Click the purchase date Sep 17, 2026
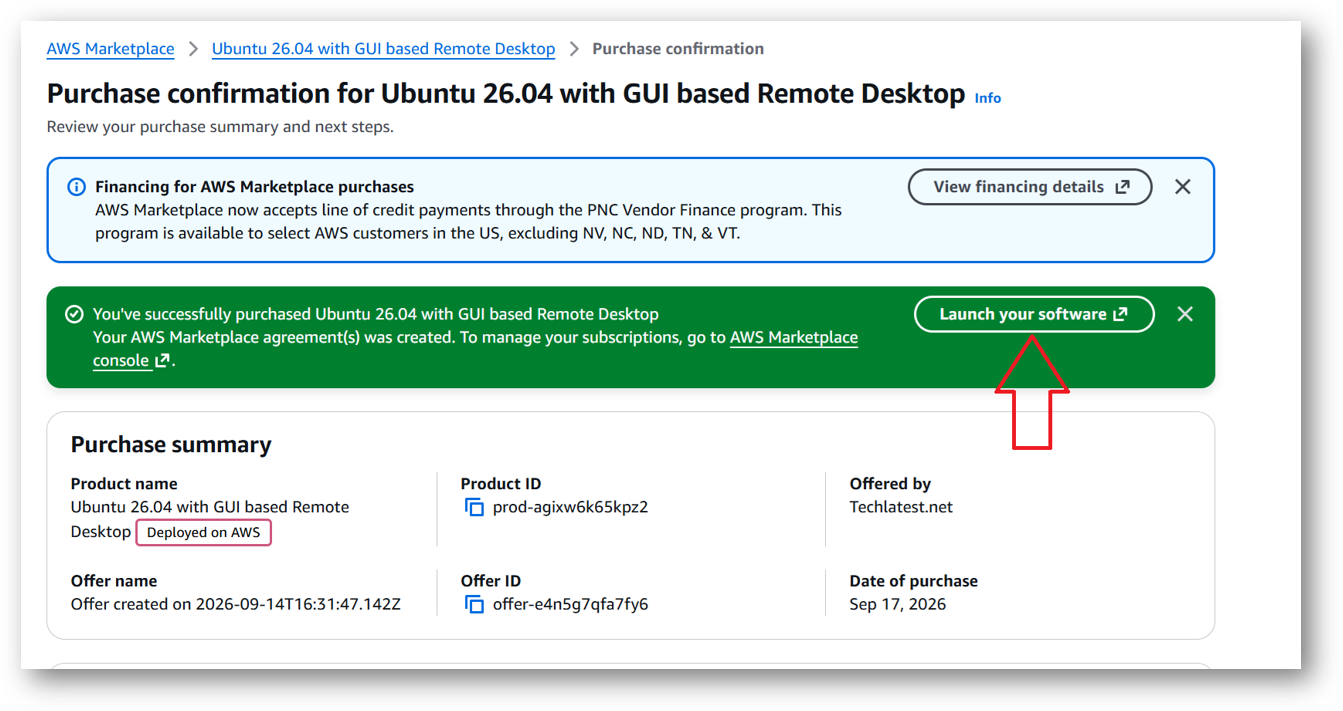Viewport: 1343px width, 711px height. 898,604
